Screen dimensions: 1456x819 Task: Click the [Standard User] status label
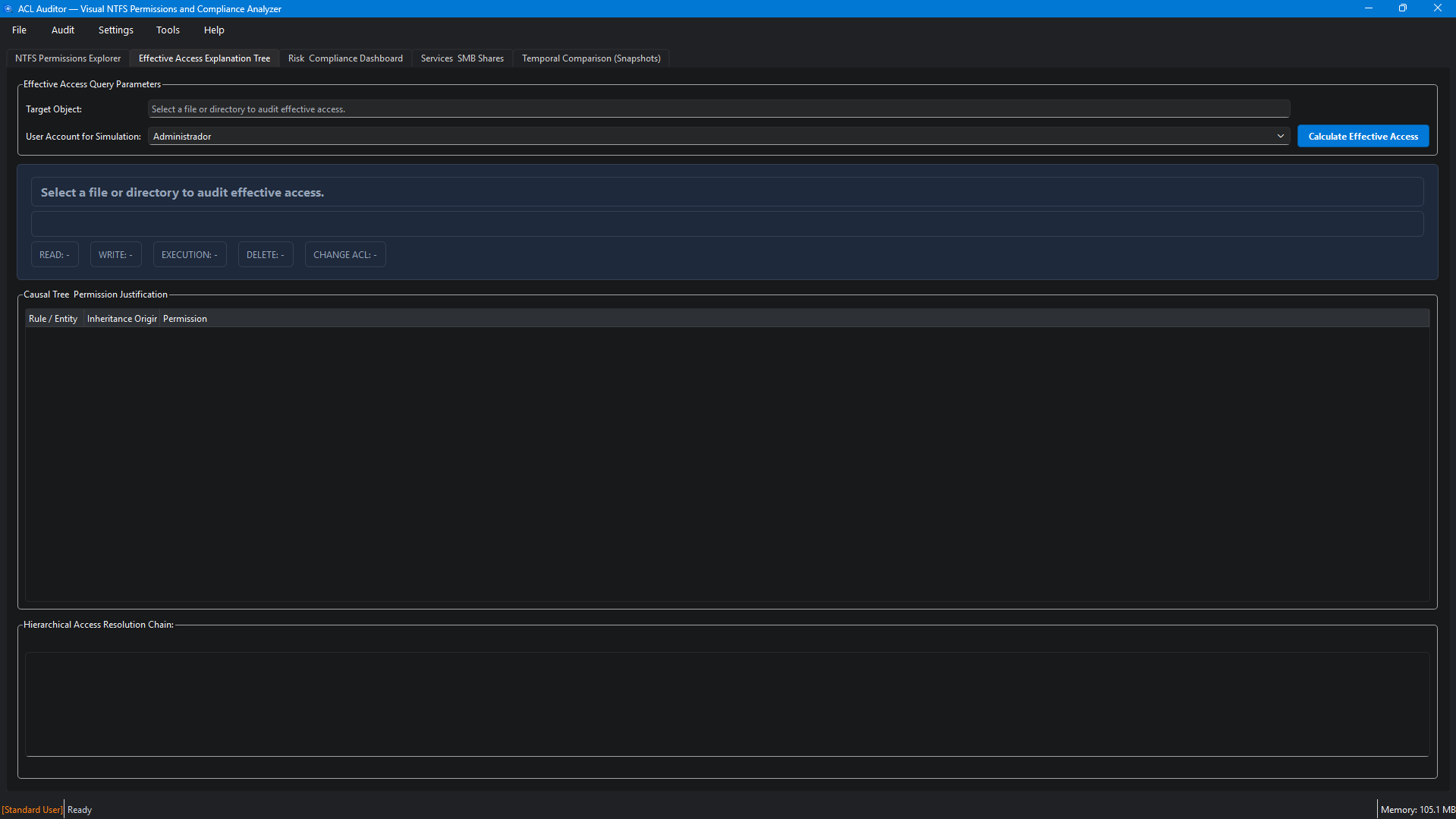[32, 810]
